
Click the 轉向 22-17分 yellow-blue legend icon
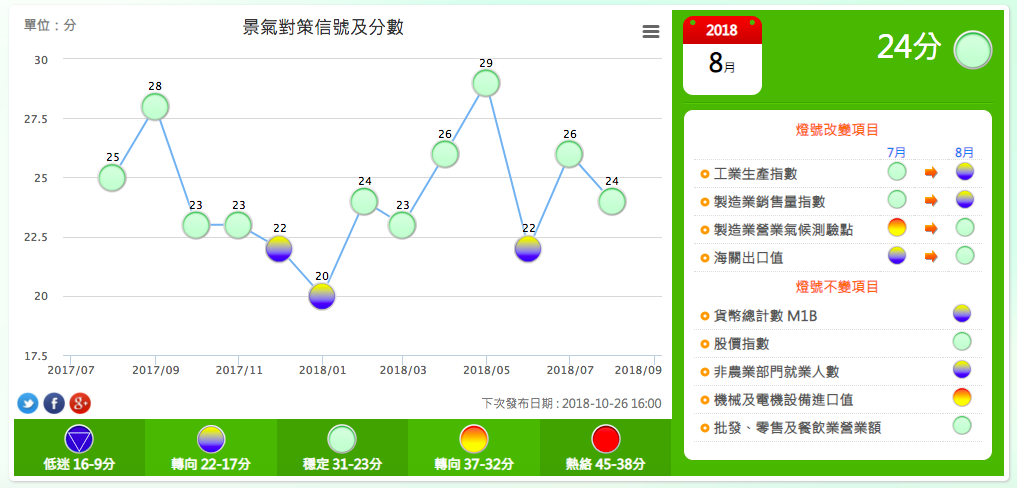211,440
